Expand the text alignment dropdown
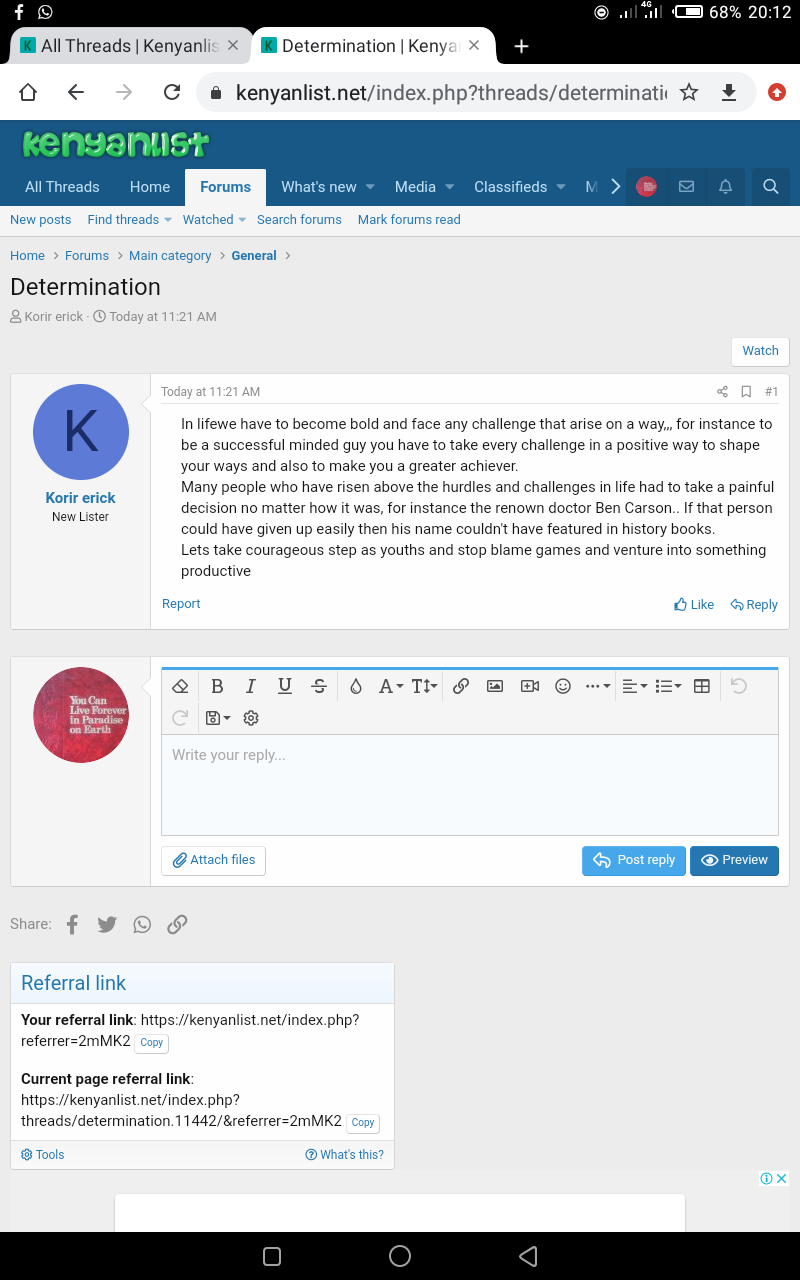This screenshot has width=800, height=1280. [635, 686]
